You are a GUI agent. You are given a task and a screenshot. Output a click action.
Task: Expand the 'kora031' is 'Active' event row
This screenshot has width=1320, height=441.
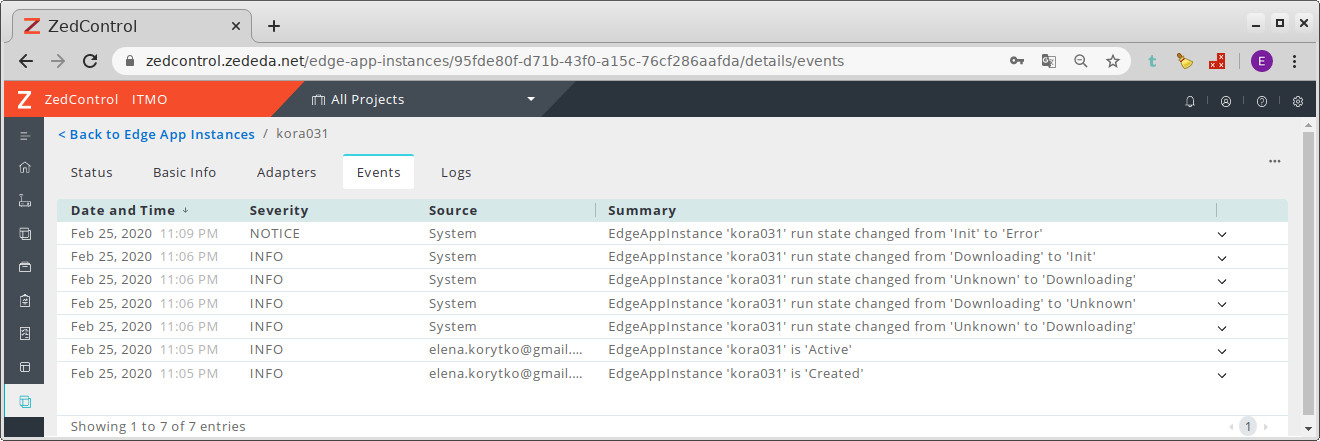click(1222, 351)
